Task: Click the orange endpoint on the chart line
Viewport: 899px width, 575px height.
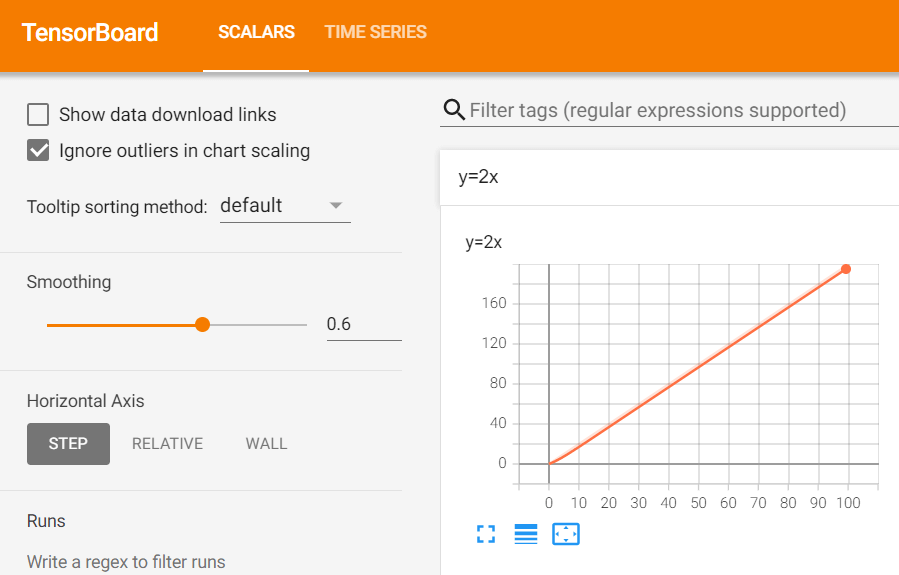Action: click(x=846, y=269)
